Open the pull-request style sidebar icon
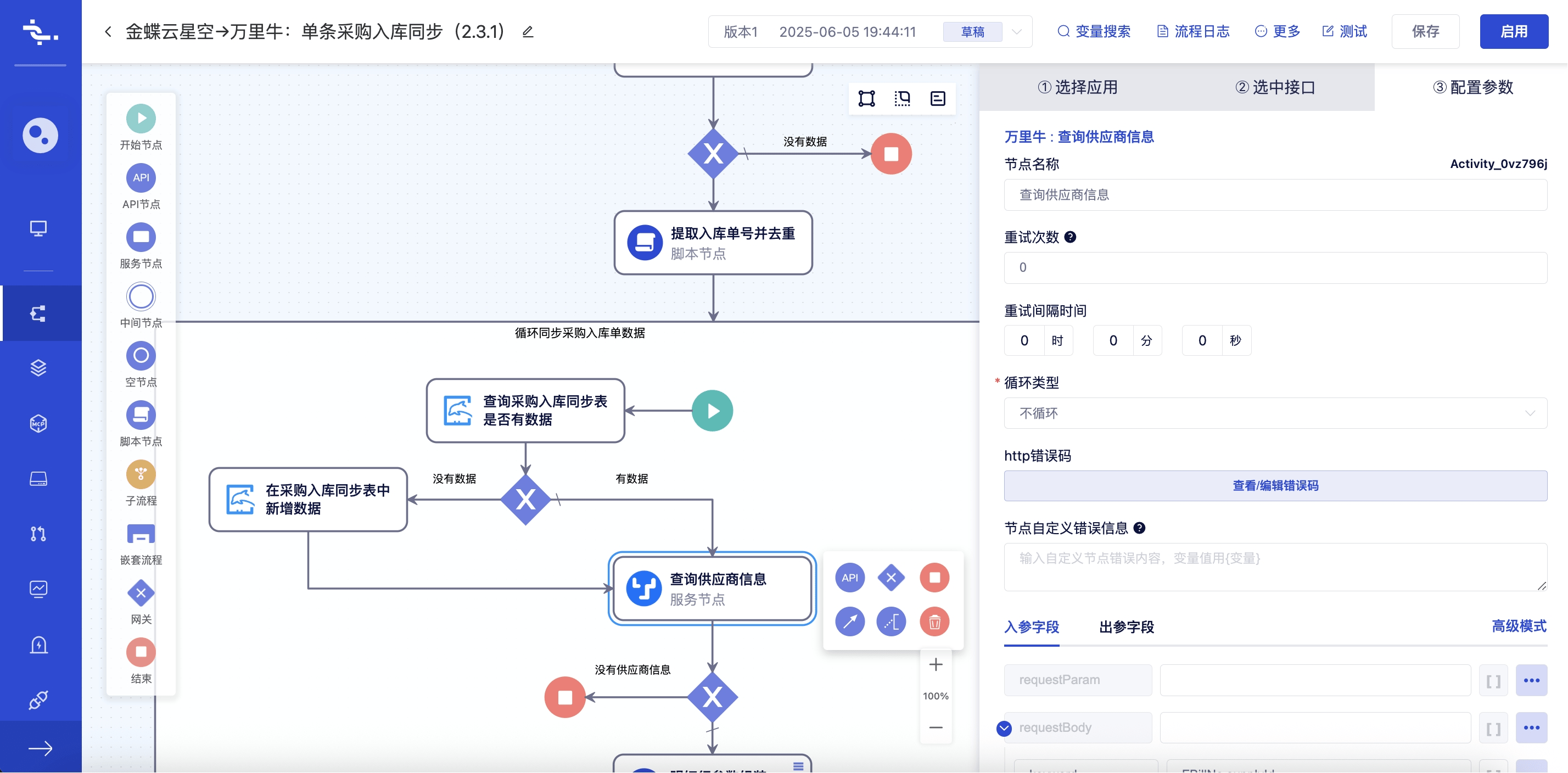The height and width of the screenshot is (773, 1568). tap(38, 534)
